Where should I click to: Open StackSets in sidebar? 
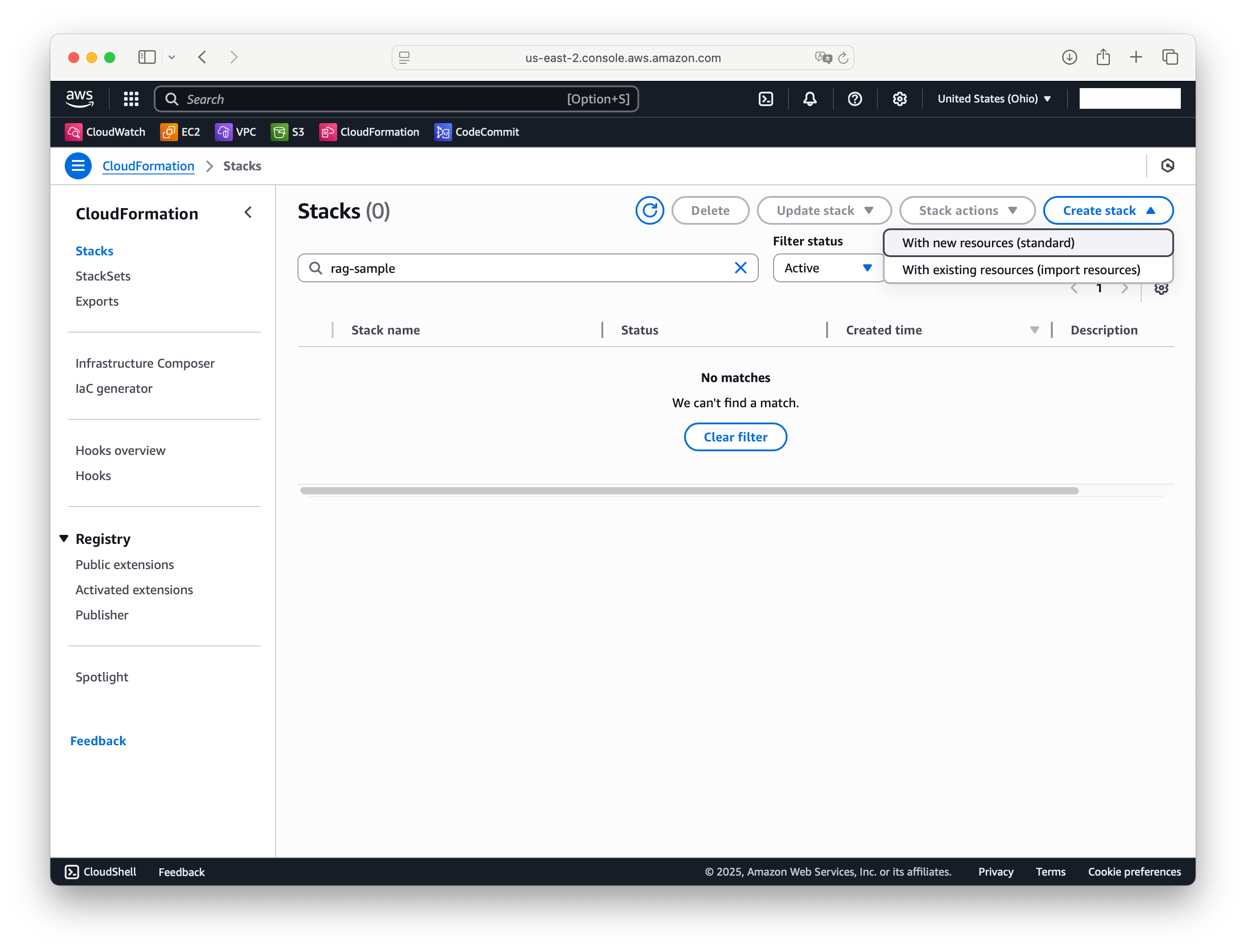pyautogui.click(x=103, y=276)
